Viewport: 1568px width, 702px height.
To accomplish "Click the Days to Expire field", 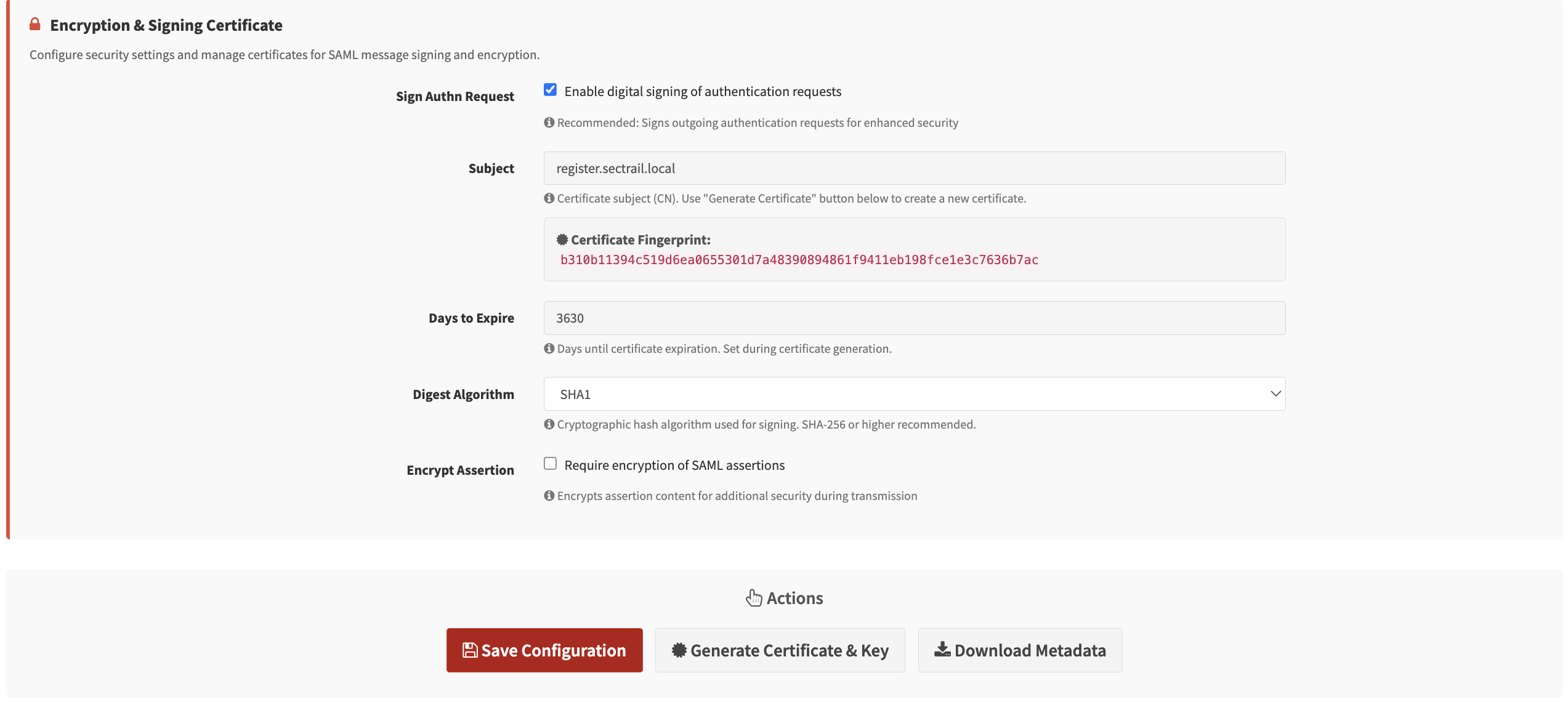I will [913, 318].
